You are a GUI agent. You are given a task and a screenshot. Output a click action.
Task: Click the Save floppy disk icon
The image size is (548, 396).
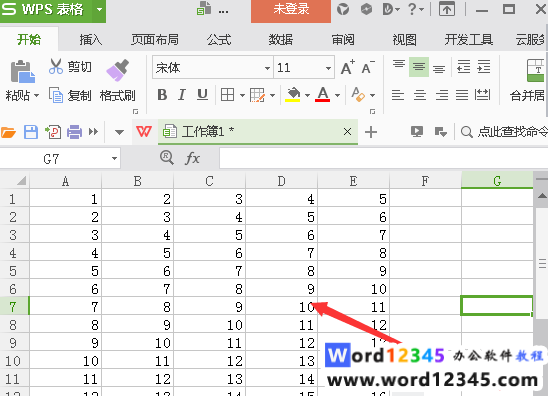31,132
